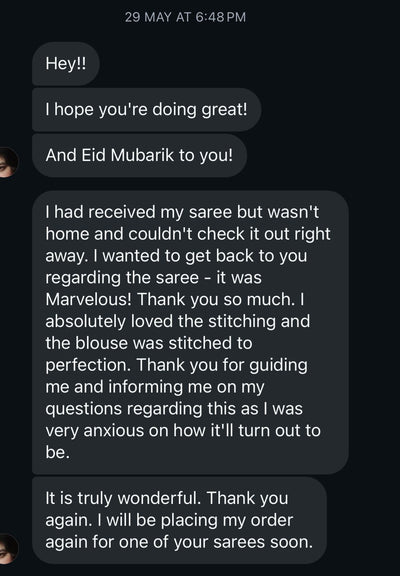Select the "Hey!!" message bubble
Screen dimensions: 400x576
pyautogui.click(x=66, y=64)
